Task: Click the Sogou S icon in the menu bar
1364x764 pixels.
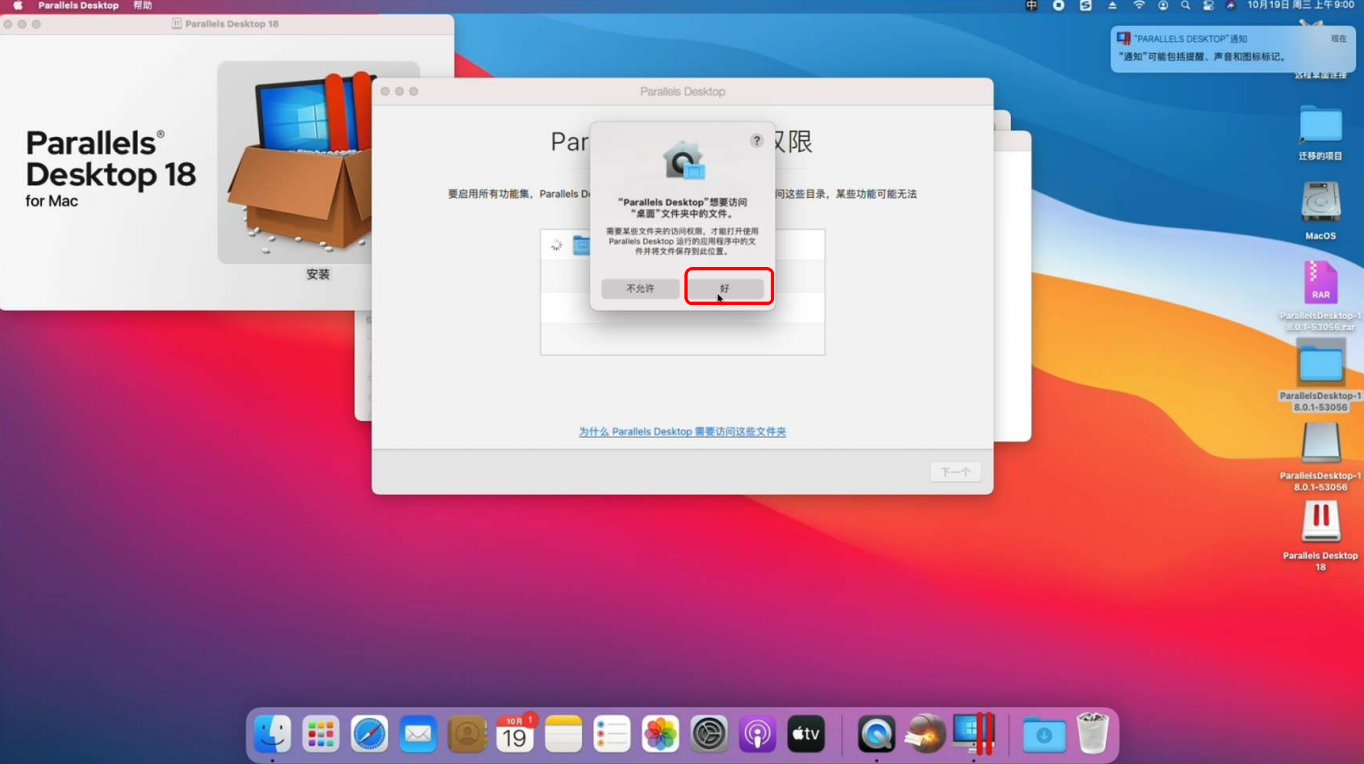Action: click(x=1086, y=6)
